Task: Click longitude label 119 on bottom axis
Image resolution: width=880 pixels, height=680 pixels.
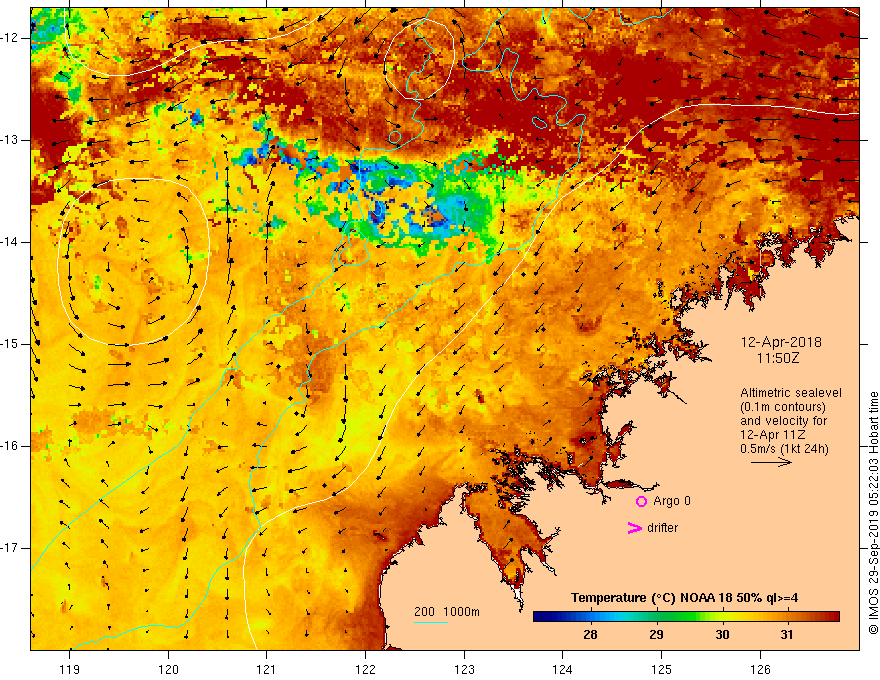Action: point(70,669)
